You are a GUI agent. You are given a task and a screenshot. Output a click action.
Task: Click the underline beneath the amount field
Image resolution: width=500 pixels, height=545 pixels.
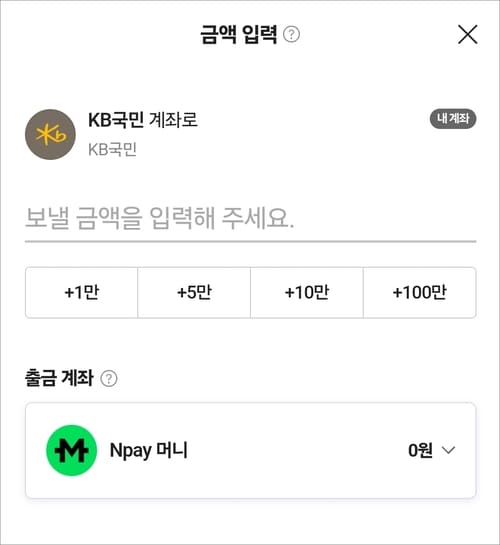(x=251, y=241)
